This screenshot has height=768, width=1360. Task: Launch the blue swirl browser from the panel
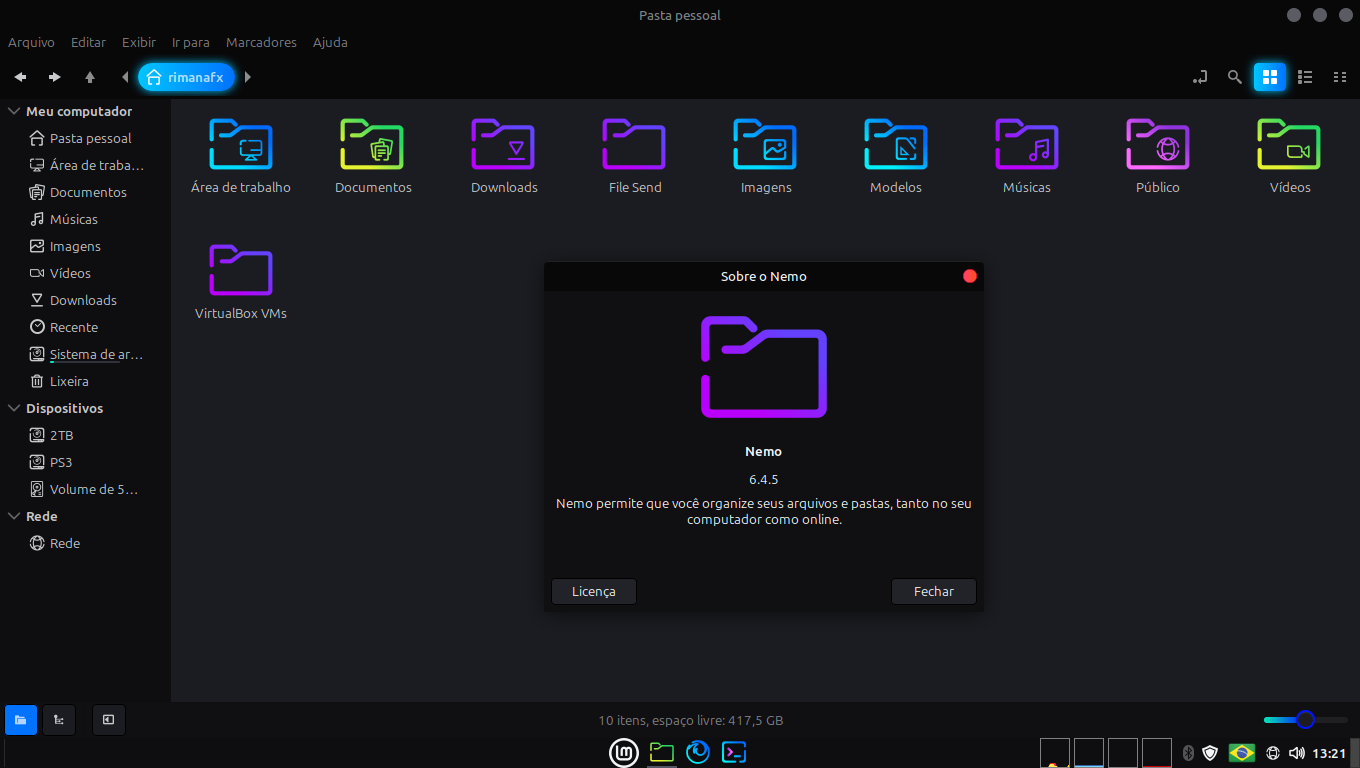pyautogui.click(x=698, y=752)
